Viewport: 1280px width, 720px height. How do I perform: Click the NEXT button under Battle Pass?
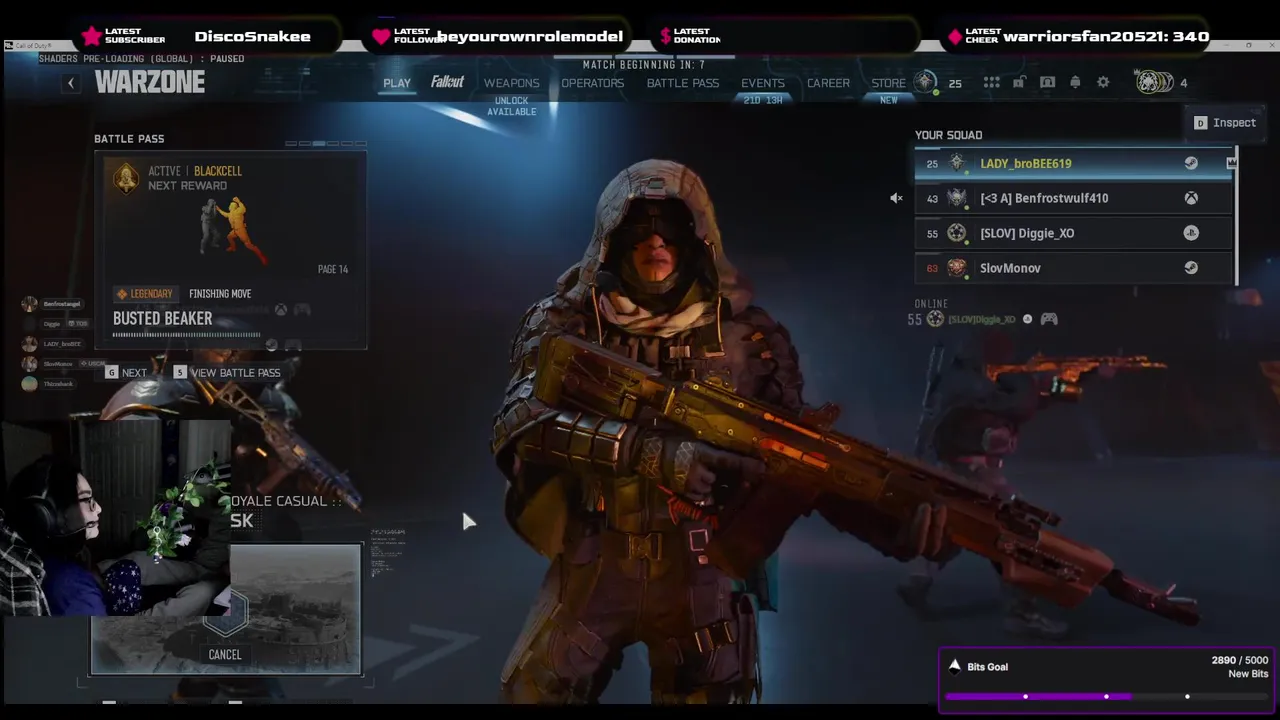click(126, 372)
